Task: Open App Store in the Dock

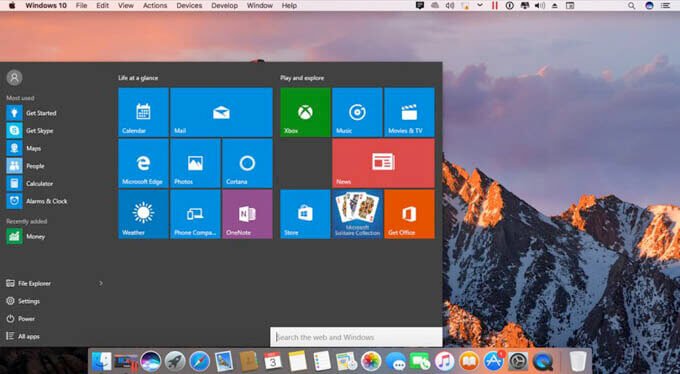Action: pyautogui.click(x=494, y=361)
